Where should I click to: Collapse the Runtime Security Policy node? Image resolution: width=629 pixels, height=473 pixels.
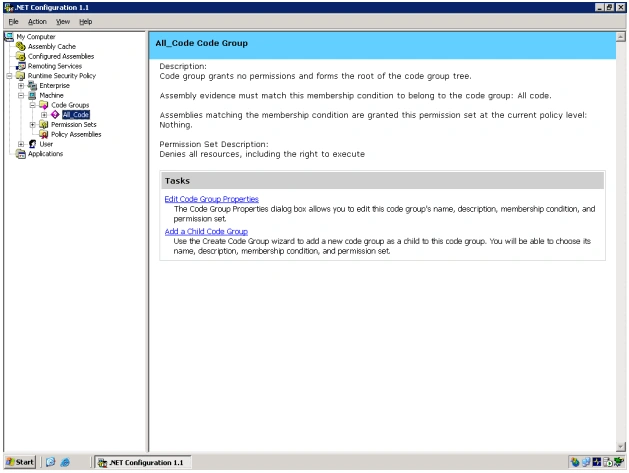tap(10, 76)
